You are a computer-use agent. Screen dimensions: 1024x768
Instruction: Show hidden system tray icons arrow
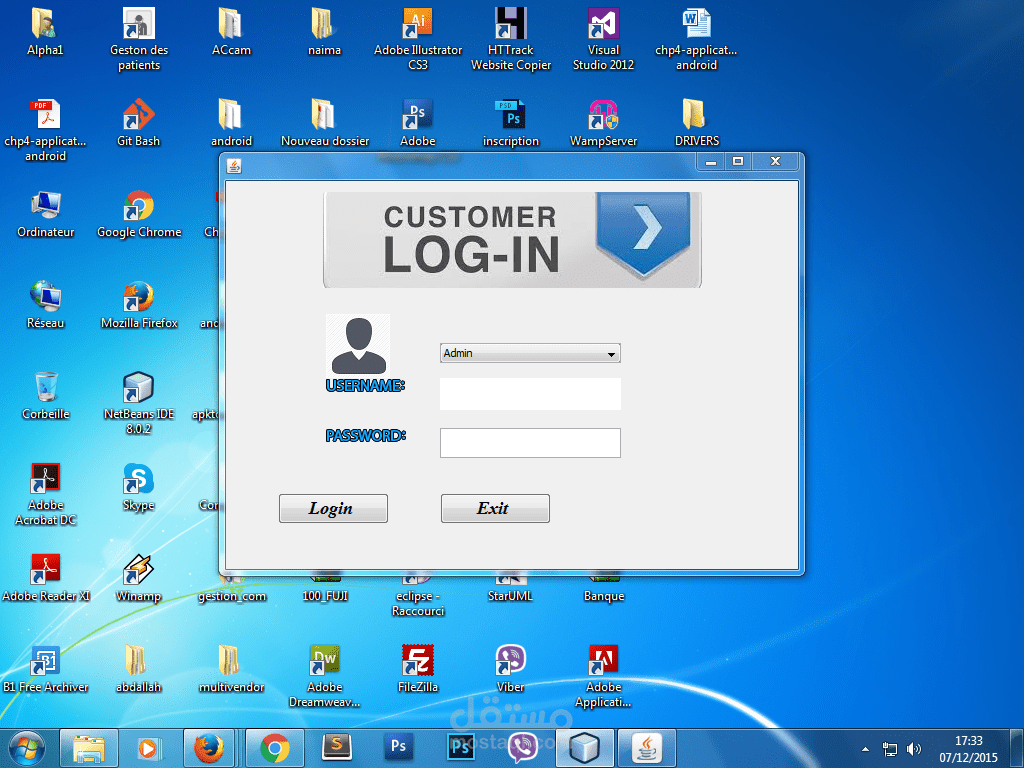[x=865, y=749]
